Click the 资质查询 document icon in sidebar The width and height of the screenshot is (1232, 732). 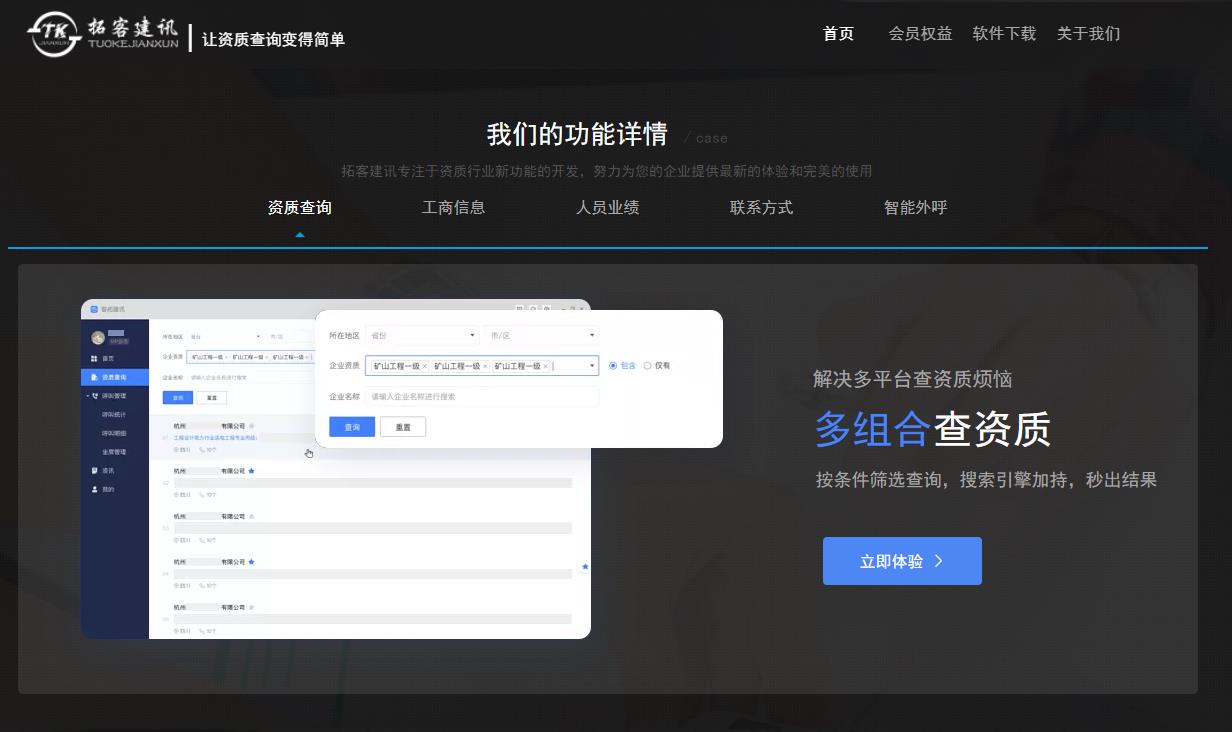[95, 377]
